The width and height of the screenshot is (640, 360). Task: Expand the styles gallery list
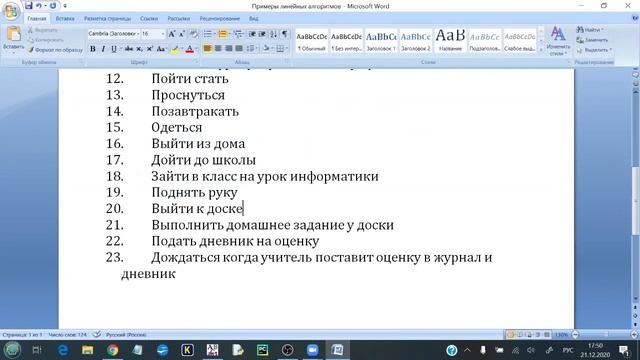pos(541,49)
